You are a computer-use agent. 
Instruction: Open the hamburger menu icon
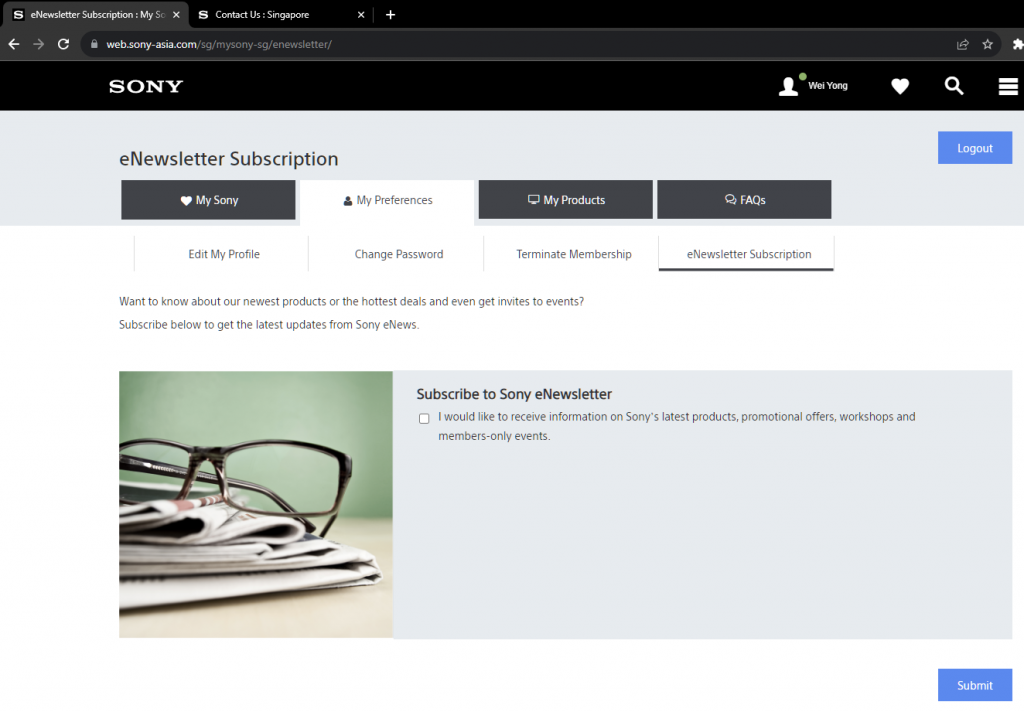click(x=1008, y=86)
